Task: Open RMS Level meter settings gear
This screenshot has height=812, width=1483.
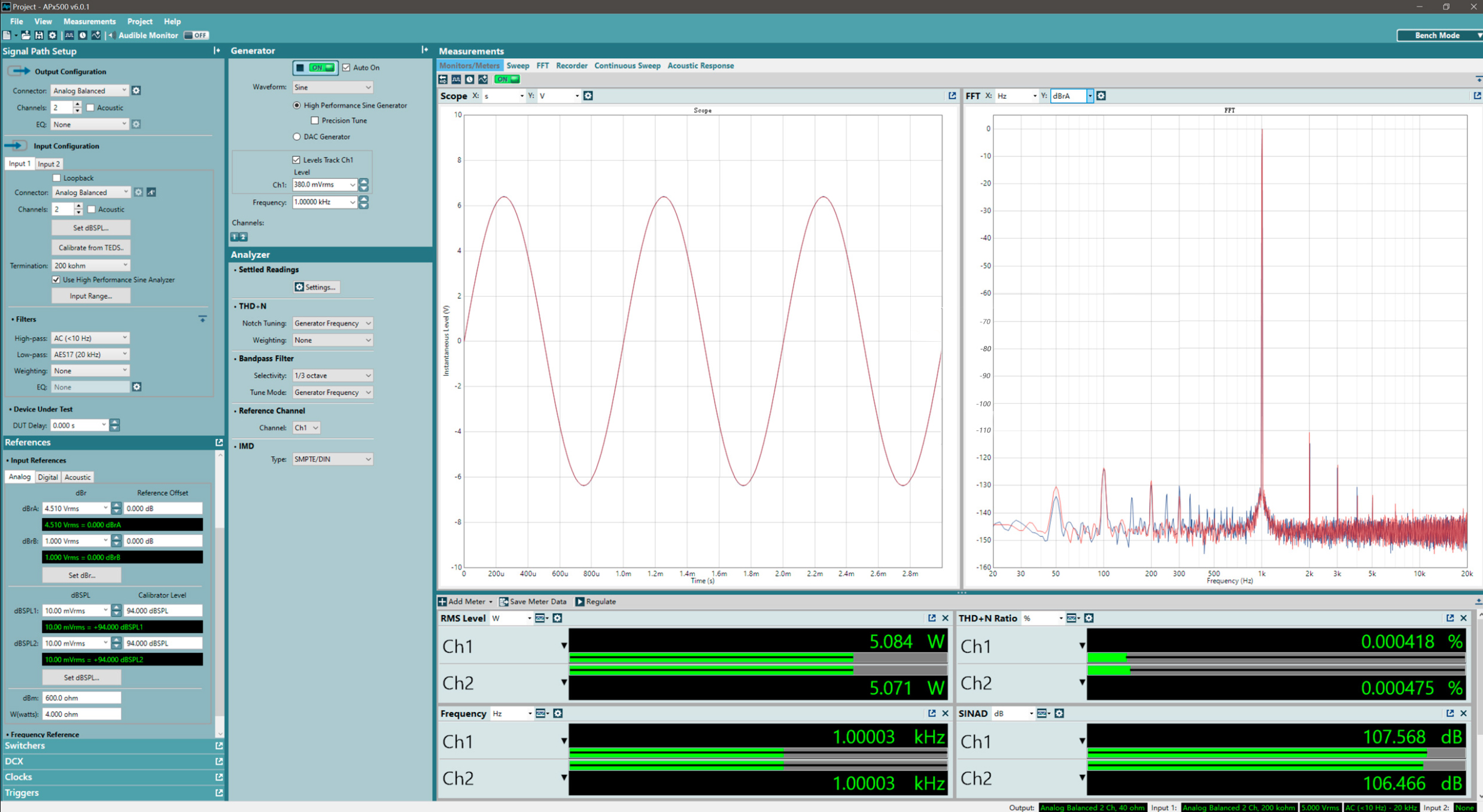Action: coord(557,618)
